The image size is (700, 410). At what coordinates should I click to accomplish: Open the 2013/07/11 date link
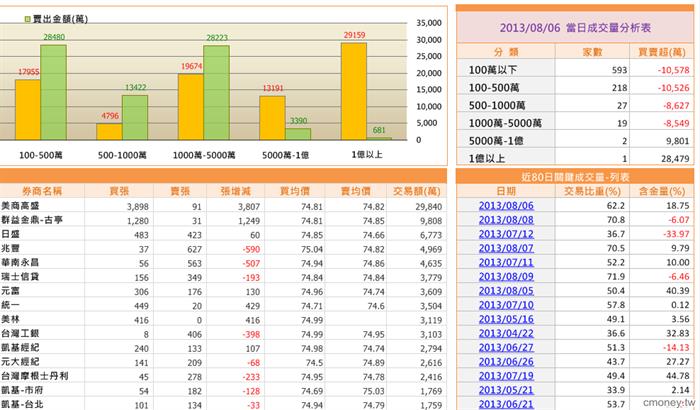click(506, 262)
